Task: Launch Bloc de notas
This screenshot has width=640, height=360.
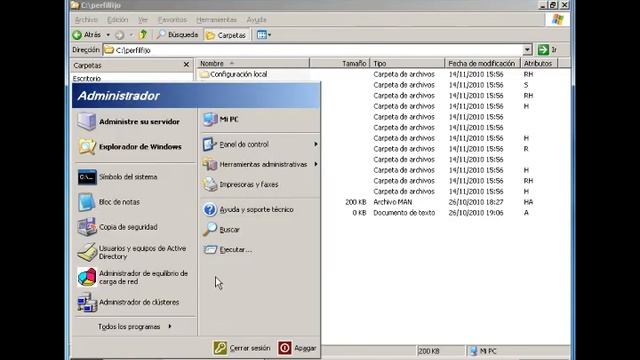Action: click(x=109, y=202)
